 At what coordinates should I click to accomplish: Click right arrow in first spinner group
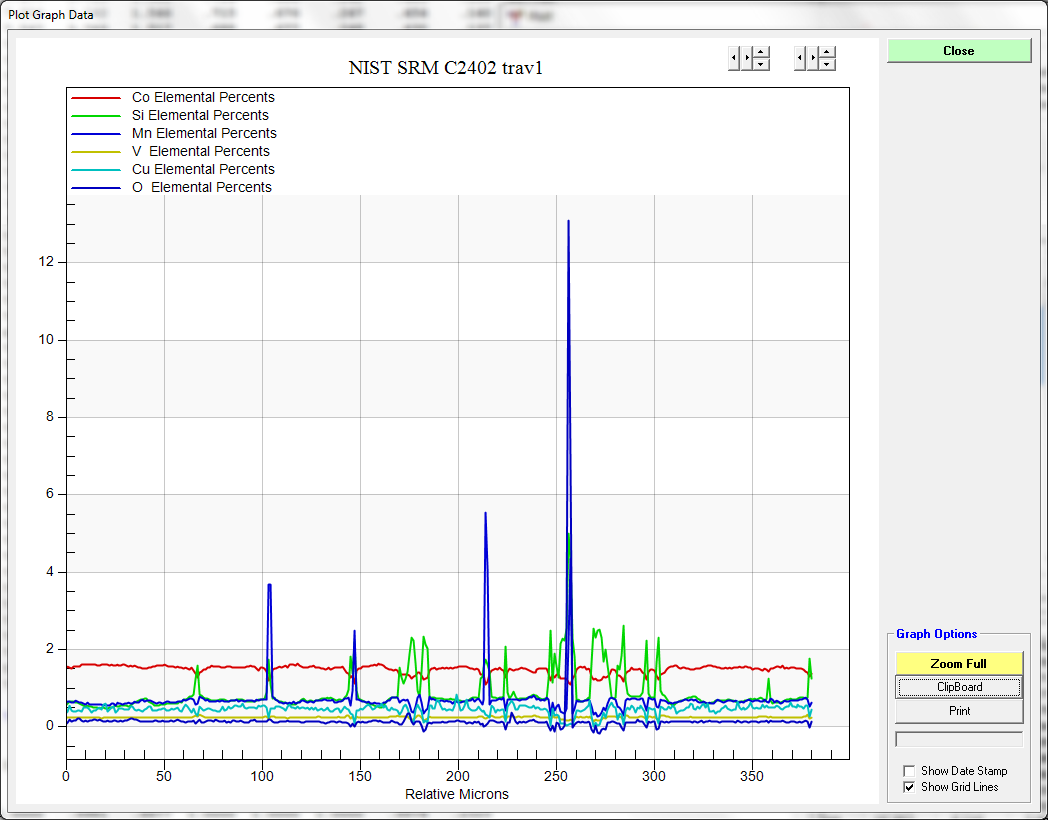(x=746, y=59)
